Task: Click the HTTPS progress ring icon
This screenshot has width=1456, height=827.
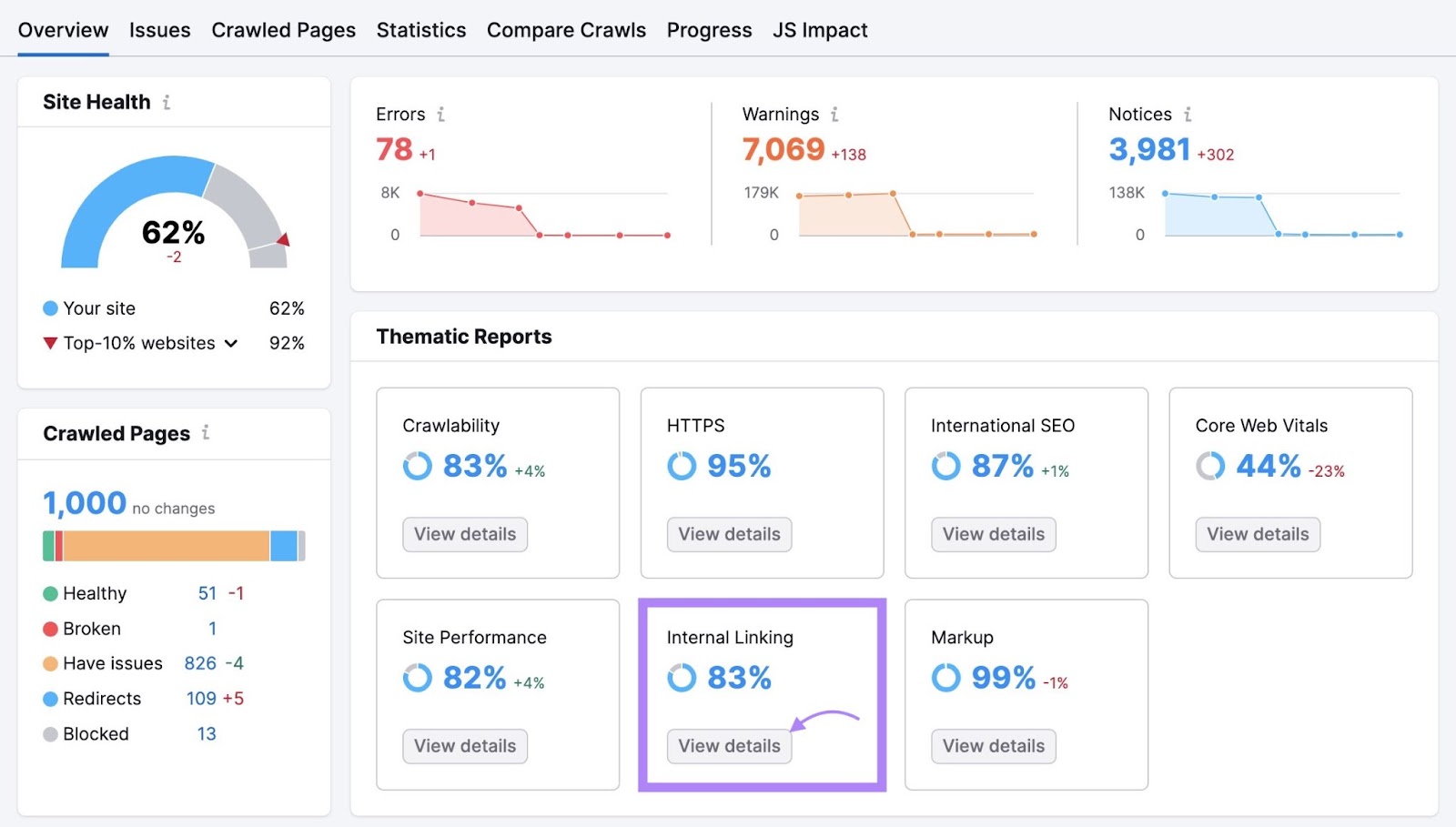Action: click(681, 467)
